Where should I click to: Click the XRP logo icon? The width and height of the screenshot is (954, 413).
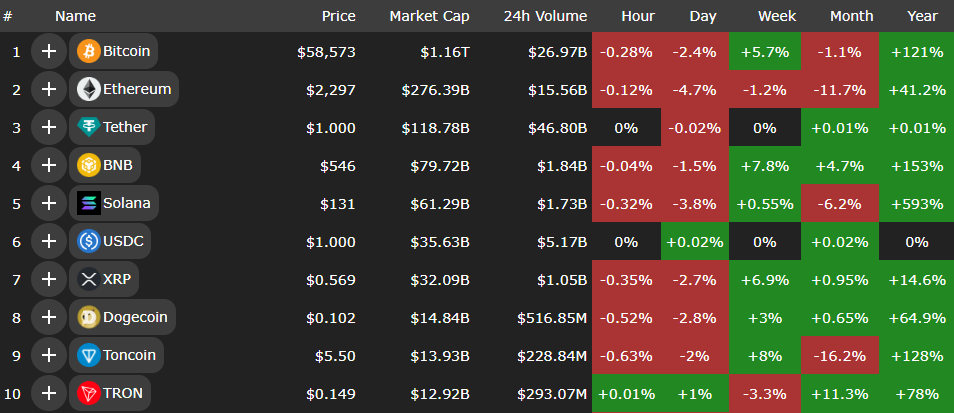(x=88, y=279)
